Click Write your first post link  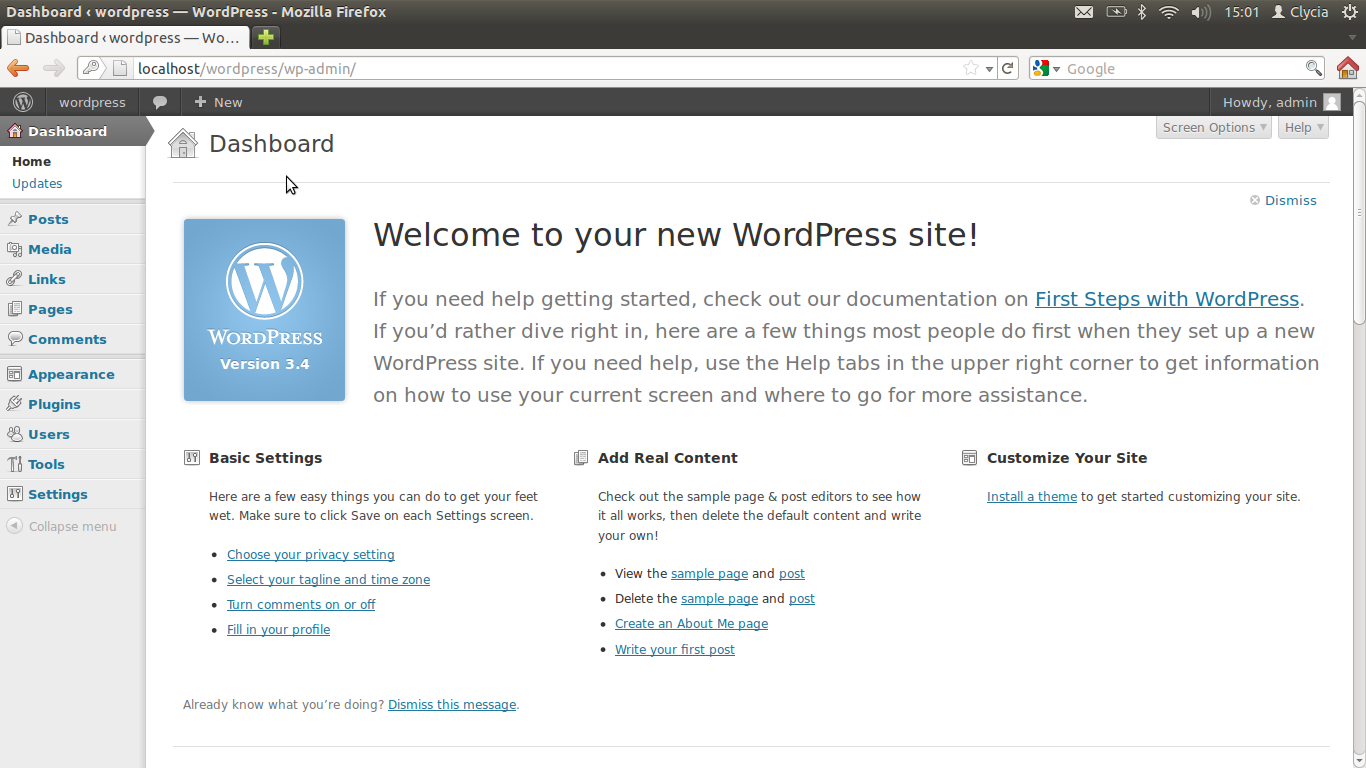click(675, 649)
